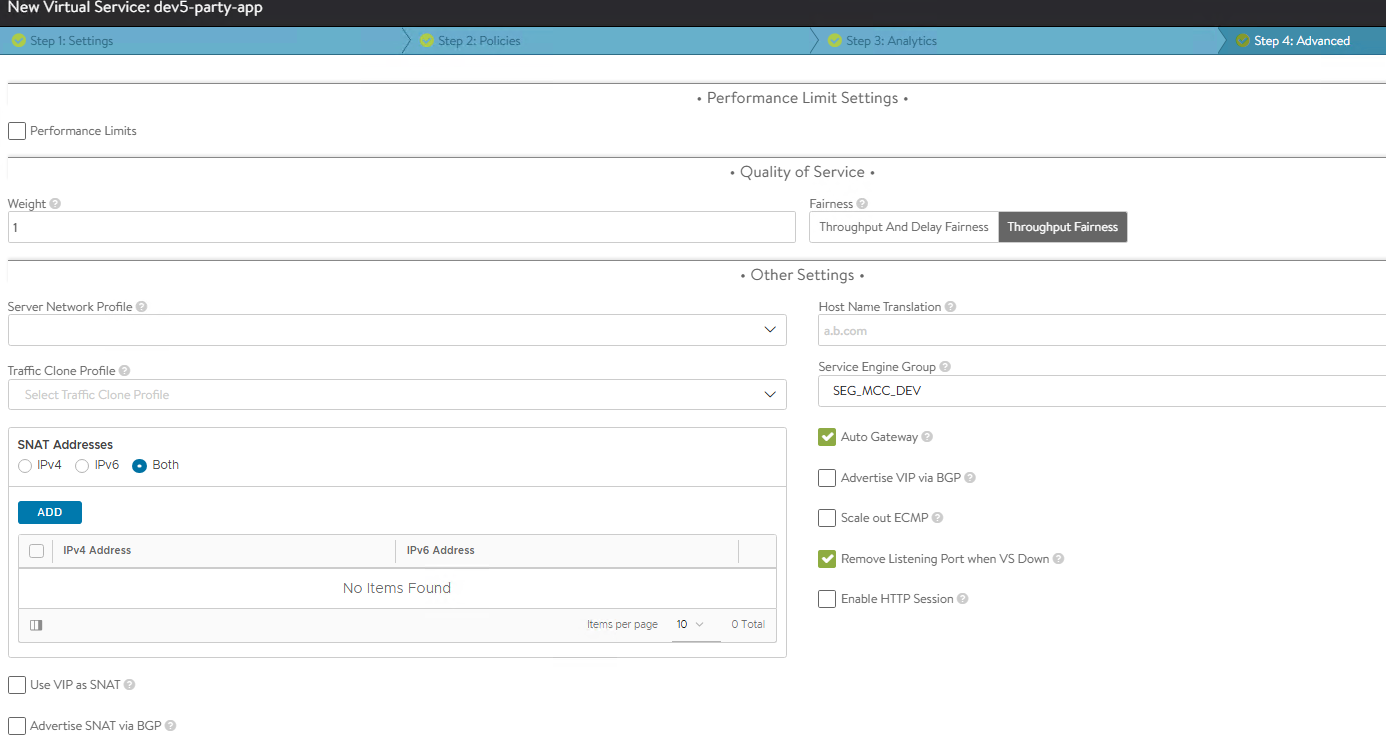Open the Server Network Profile dropdown
The width and height of the screenshot is (1386, 745).
point(397,330)
